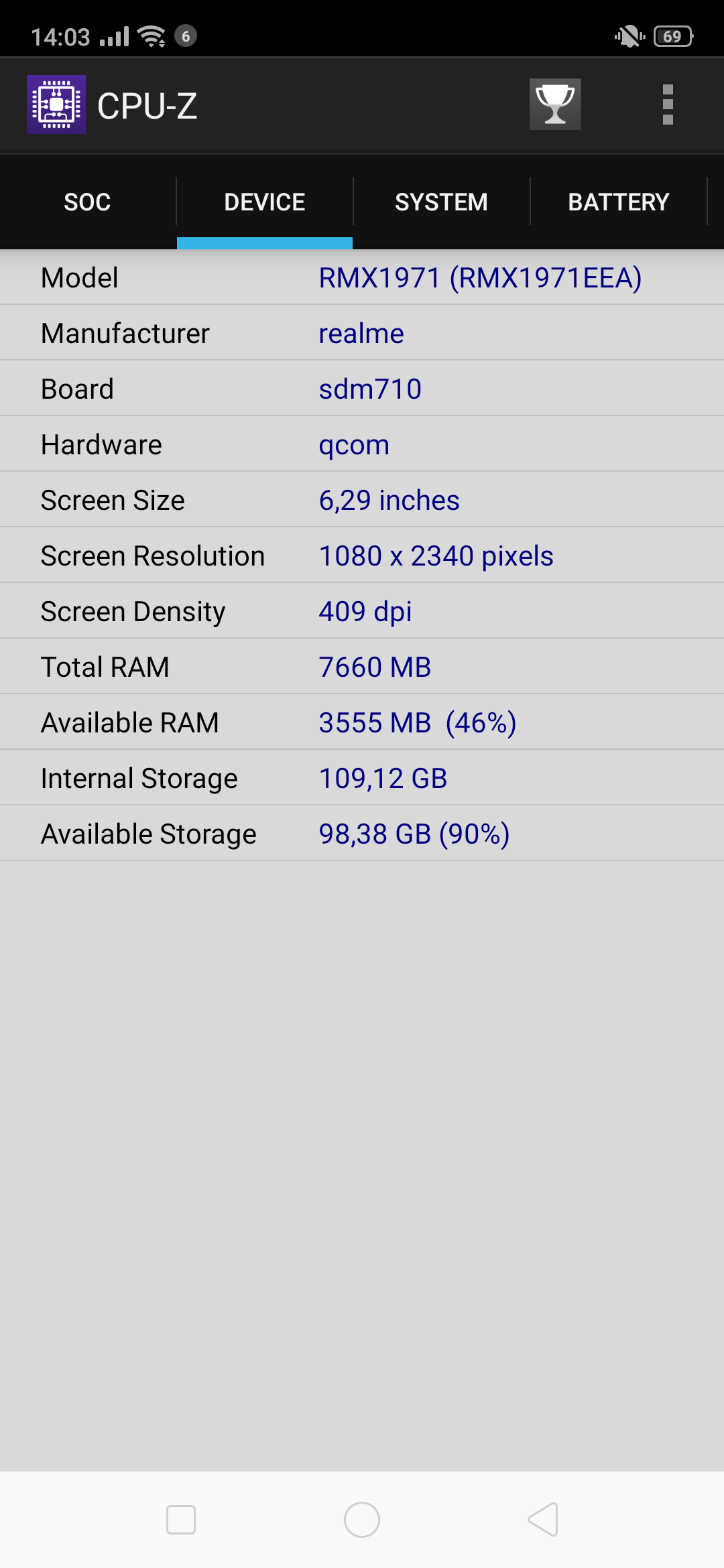Tap the Screen Resolution entry
The width and height of the screenshot is (724, 1568).
tap(362, 556)
